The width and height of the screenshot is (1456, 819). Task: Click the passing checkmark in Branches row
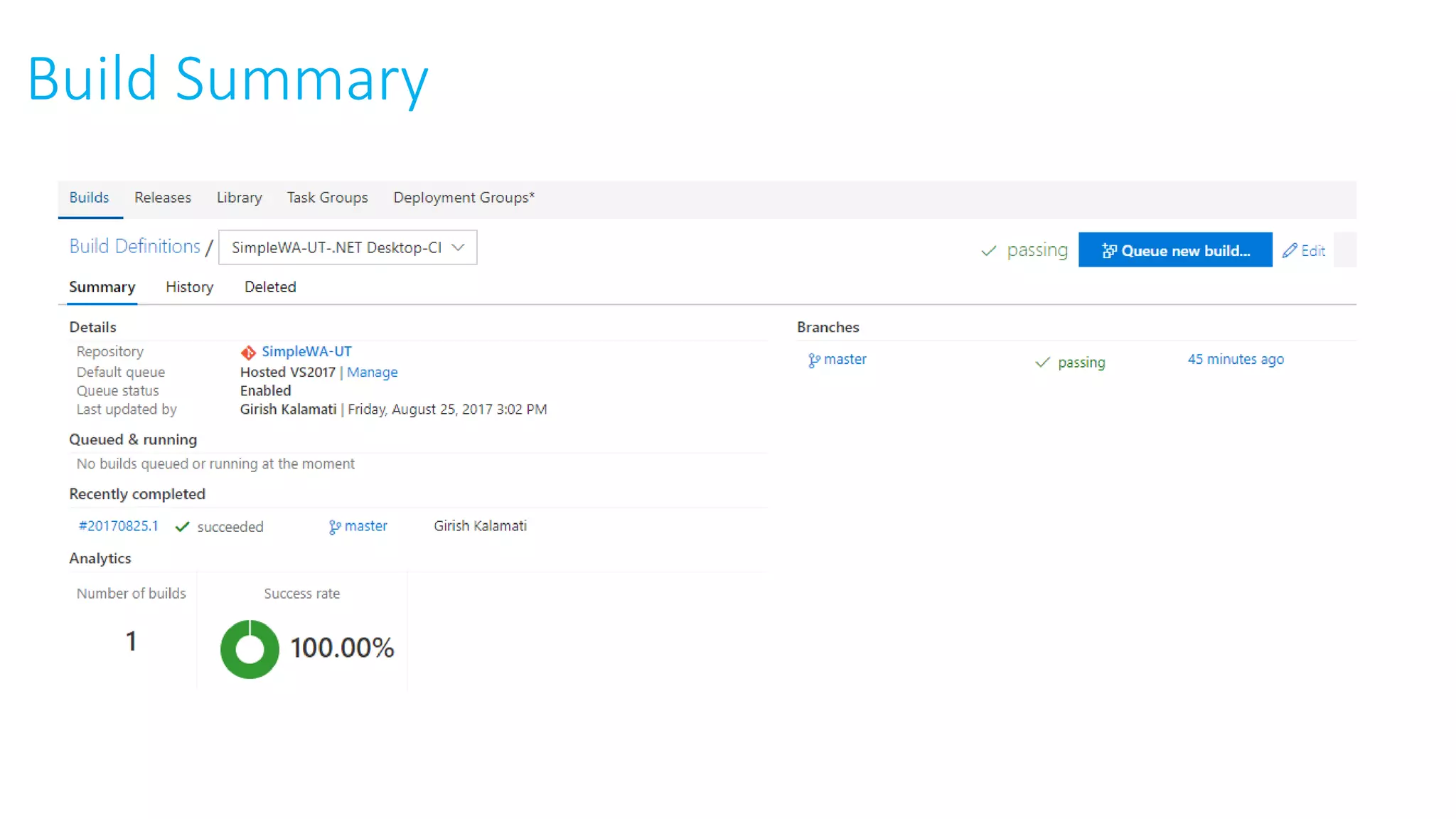point(1042,363)
